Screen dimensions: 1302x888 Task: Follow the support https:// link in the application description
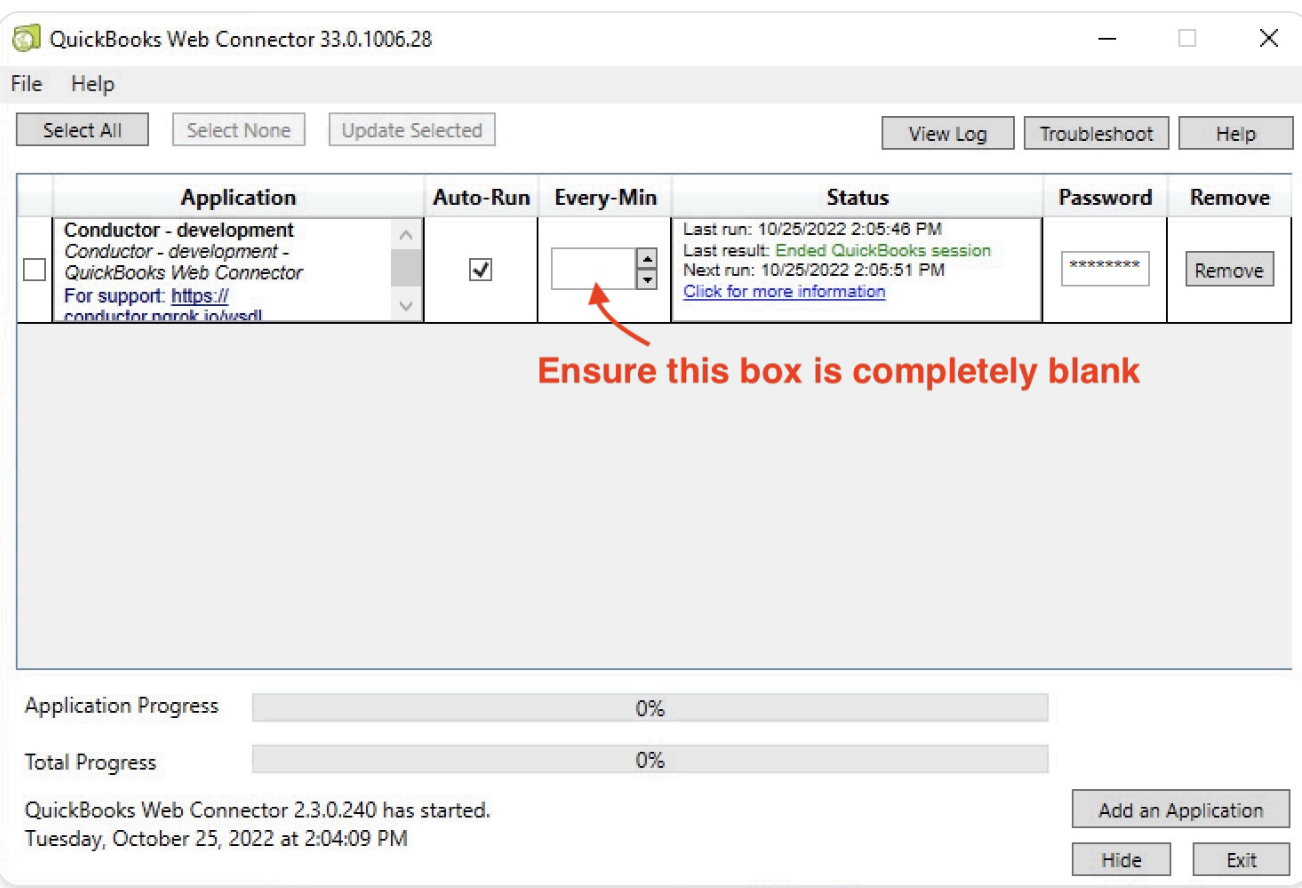(x=200, y=296)
